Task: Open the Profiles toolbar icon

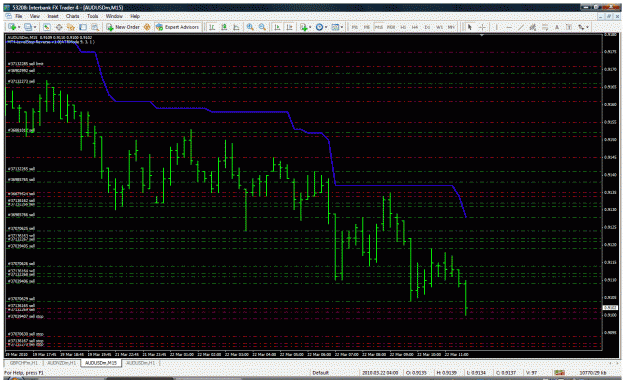Action: [28, 27]
